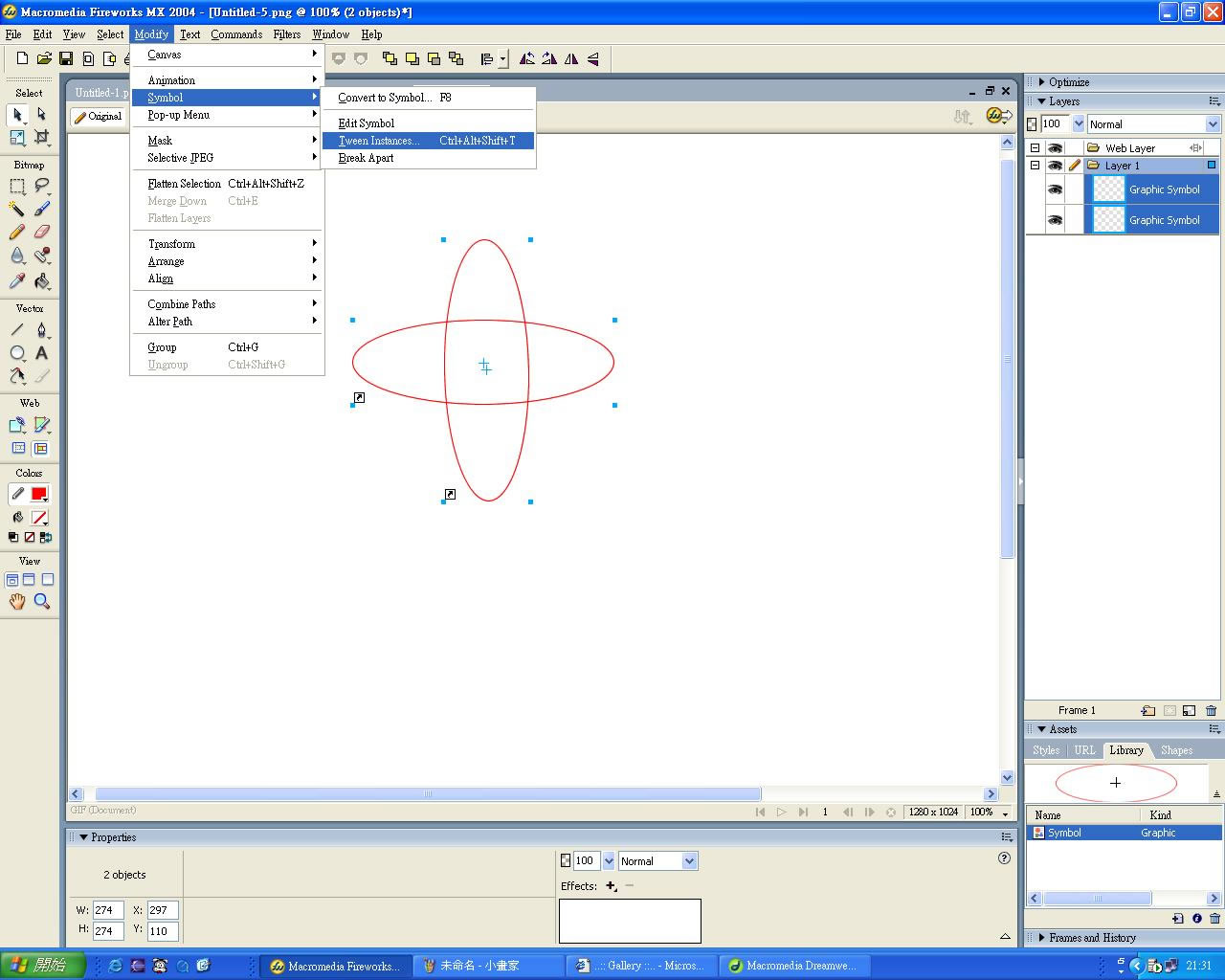Open Layers panel opacity dropdown arrow
Image resolution: width=1225 pixels, height=980 pixels.
click(1079, 124)
